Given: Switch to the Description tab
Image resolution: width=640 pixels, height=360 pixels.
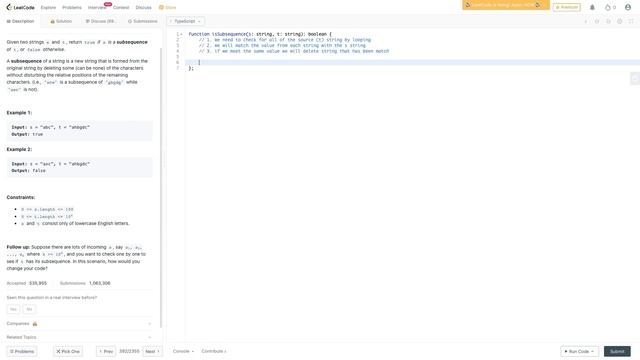Looking at the screenshot, I should [x=20, y=21].
